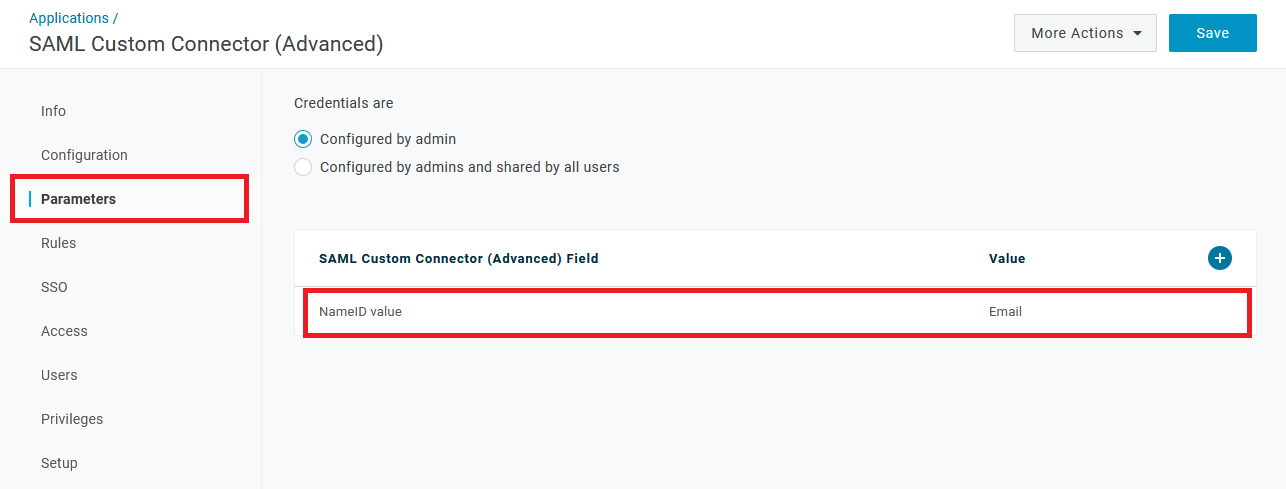Click the Value column header

[x=1007, y=258]
